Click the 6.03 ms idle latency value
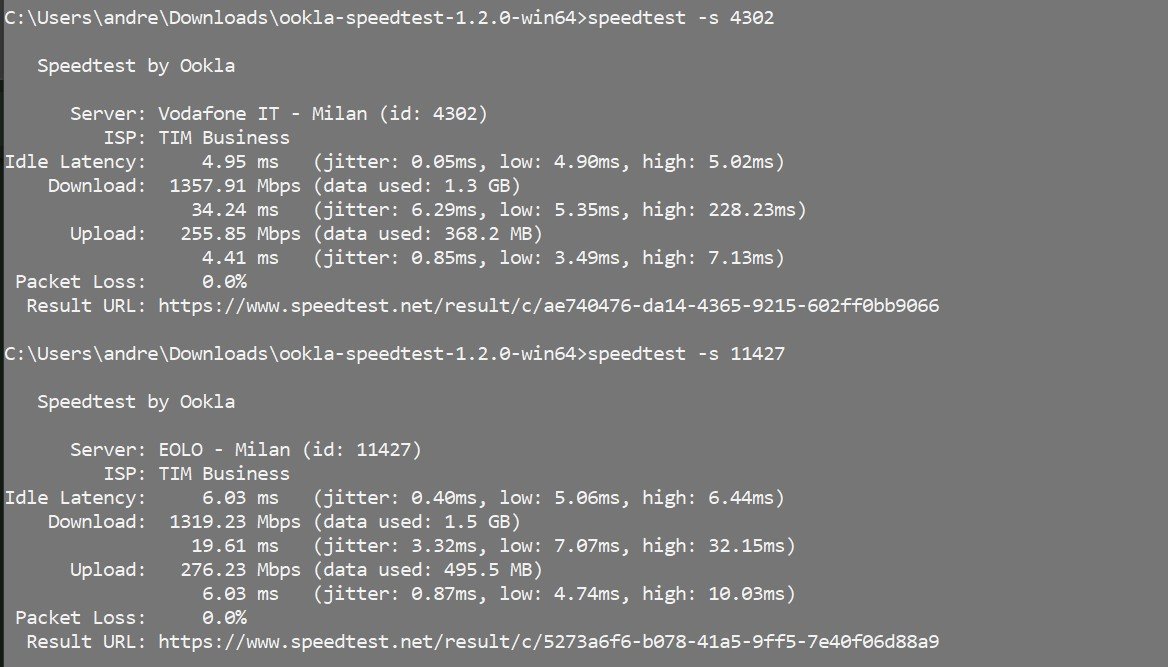 tap(240, 498)
